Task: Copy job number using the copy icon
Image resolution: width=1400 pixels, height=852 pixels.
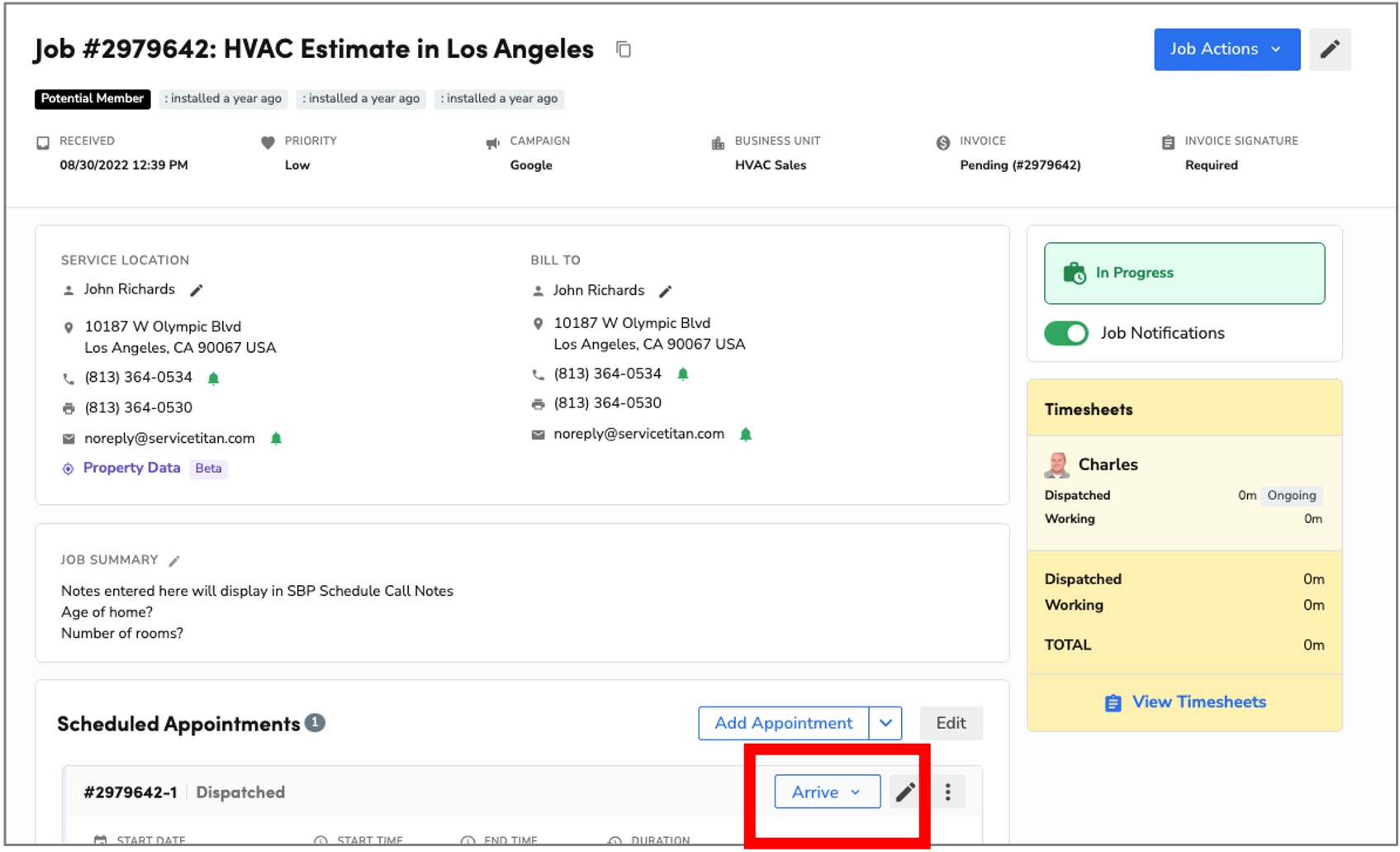Action: pos(624,50)
